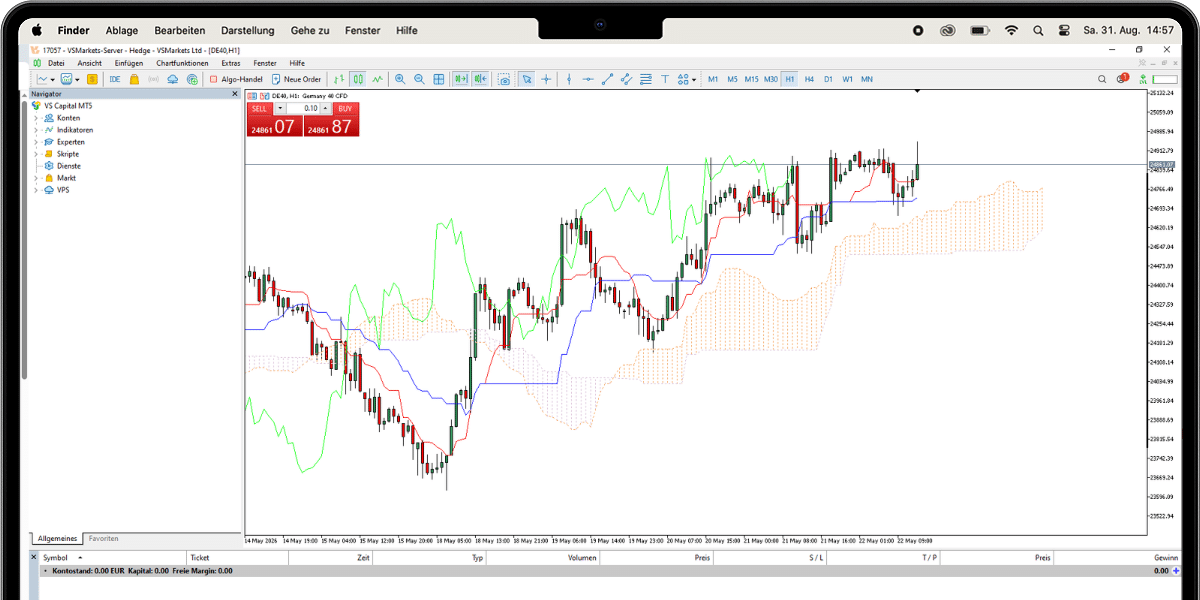Expand the Skripte tree node
The height and width of the screenshot is (600, 1200).
coord(36,154)
